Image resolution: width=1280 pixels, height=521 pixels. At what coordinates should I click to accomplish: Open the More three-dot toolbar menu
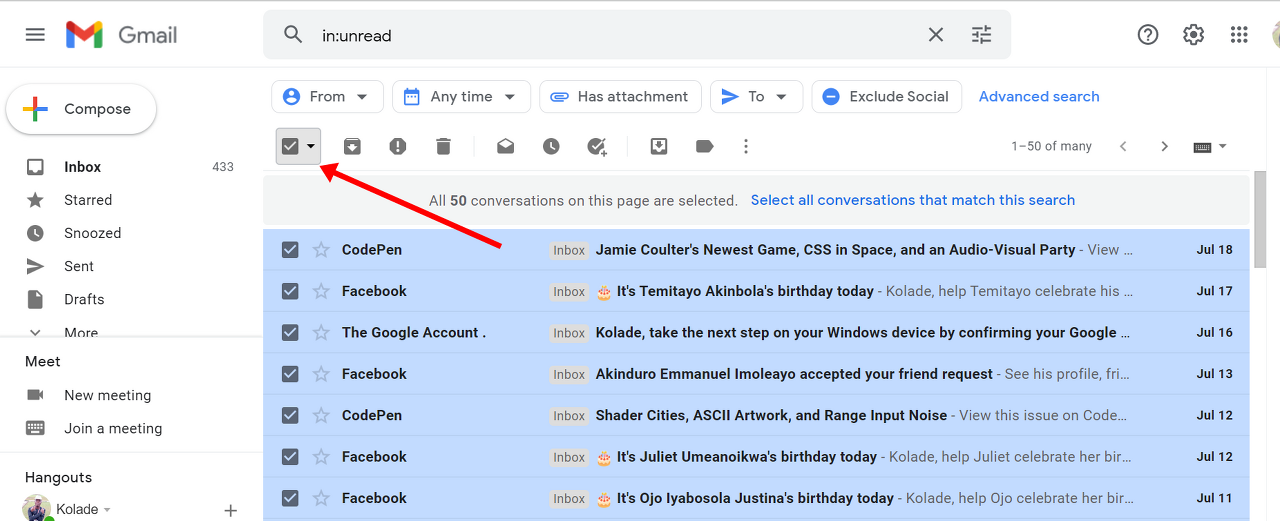point(746,146)
